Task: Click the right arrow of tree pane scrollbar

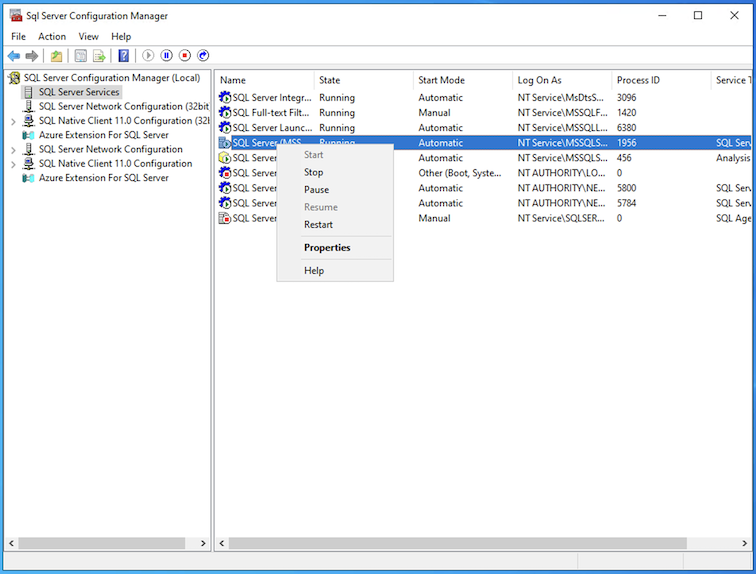Action: [203, 543]
